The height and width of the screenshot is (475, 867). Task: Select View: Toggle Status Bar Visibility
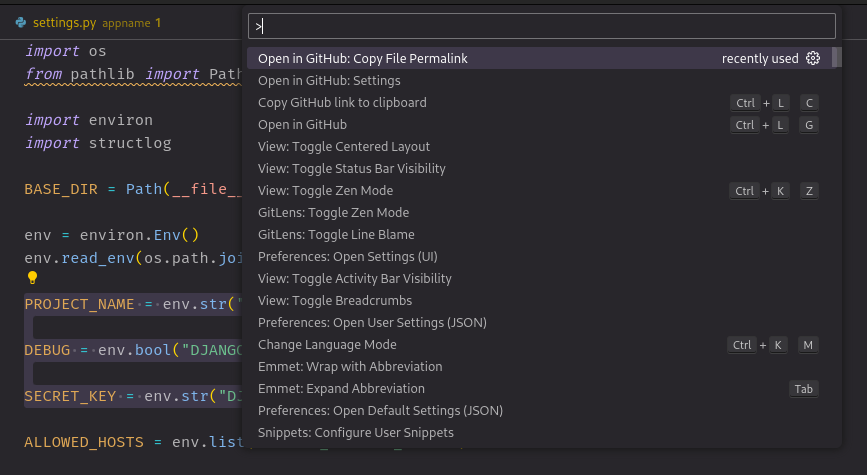[x=539, y=169]
